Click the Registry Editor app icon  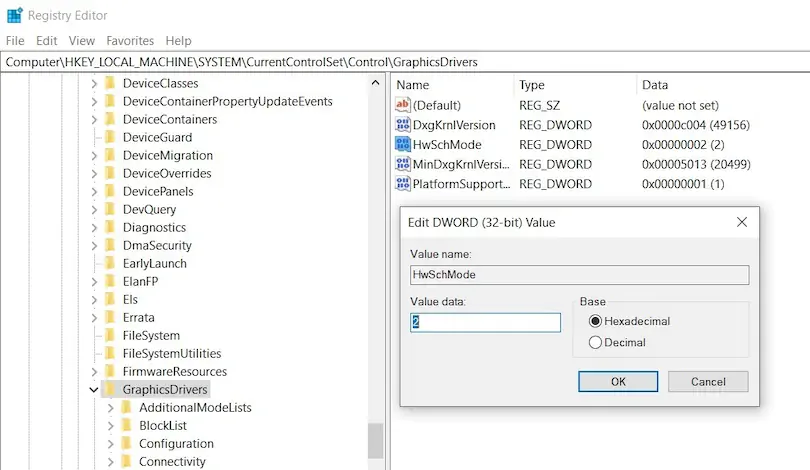coord(14,15)
